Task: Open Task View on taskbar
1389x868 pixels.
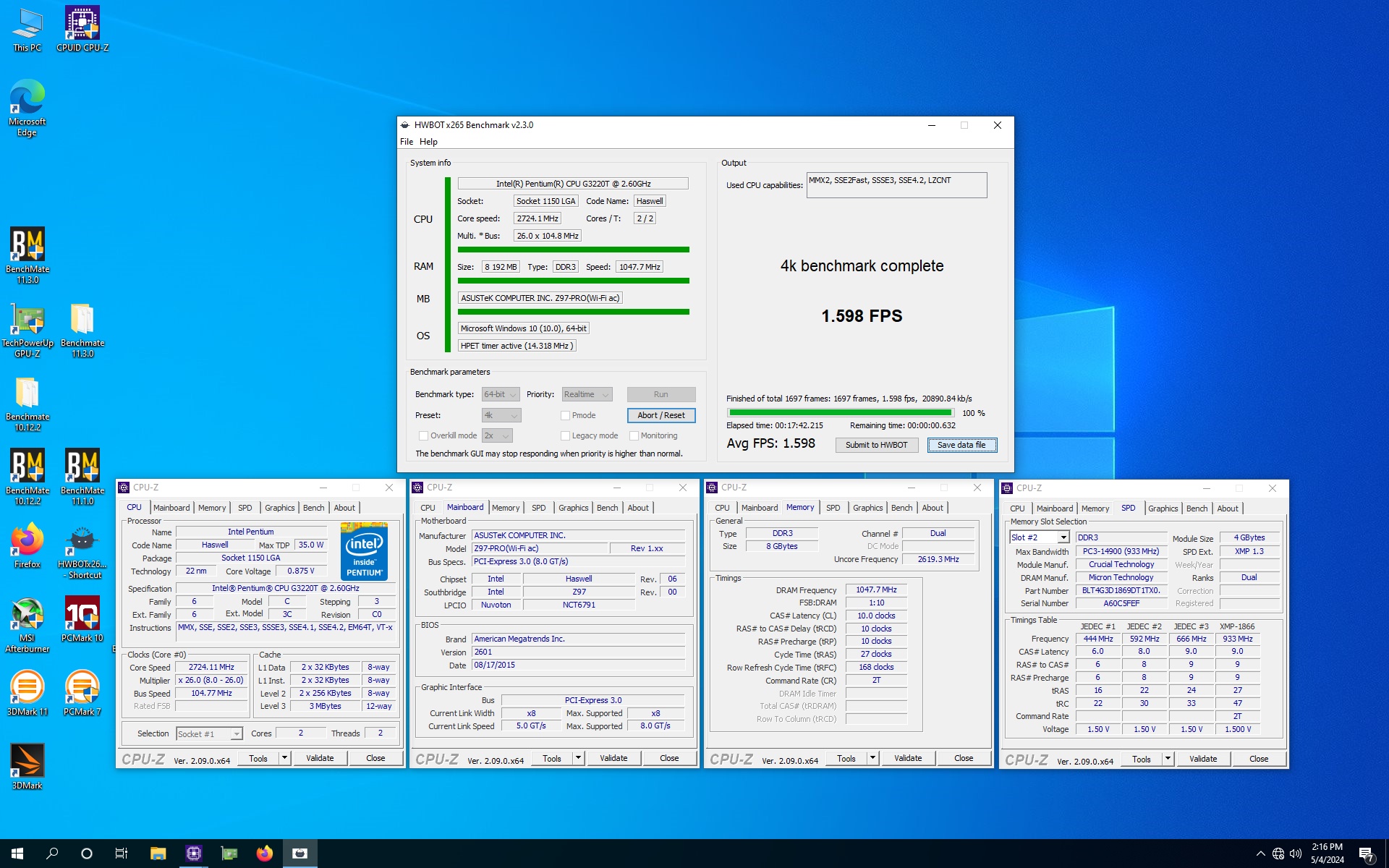Action: tap(122, 854)
